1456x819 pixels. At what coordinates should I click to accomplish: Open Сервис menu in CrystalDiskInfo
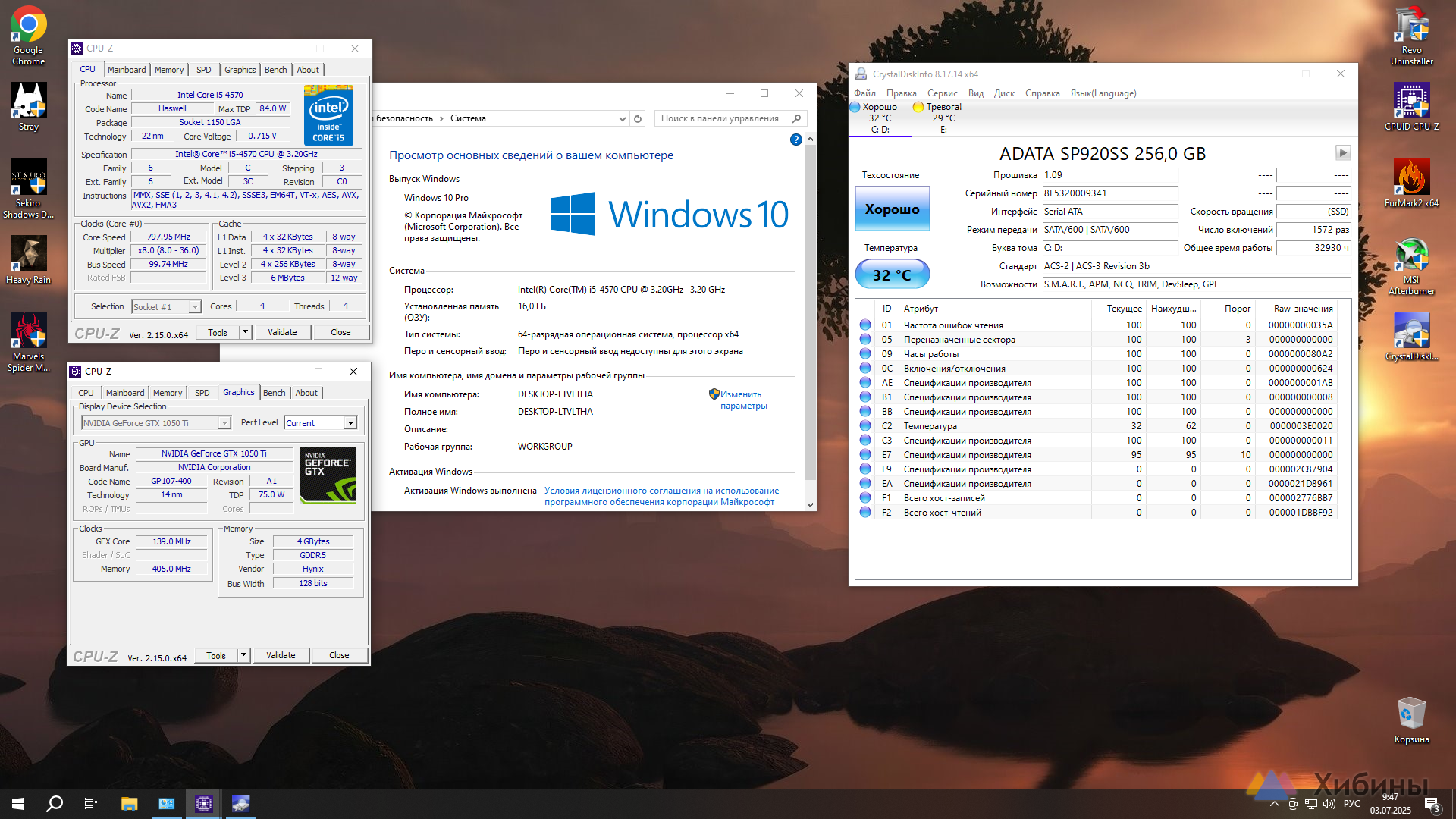pos(943,93)
